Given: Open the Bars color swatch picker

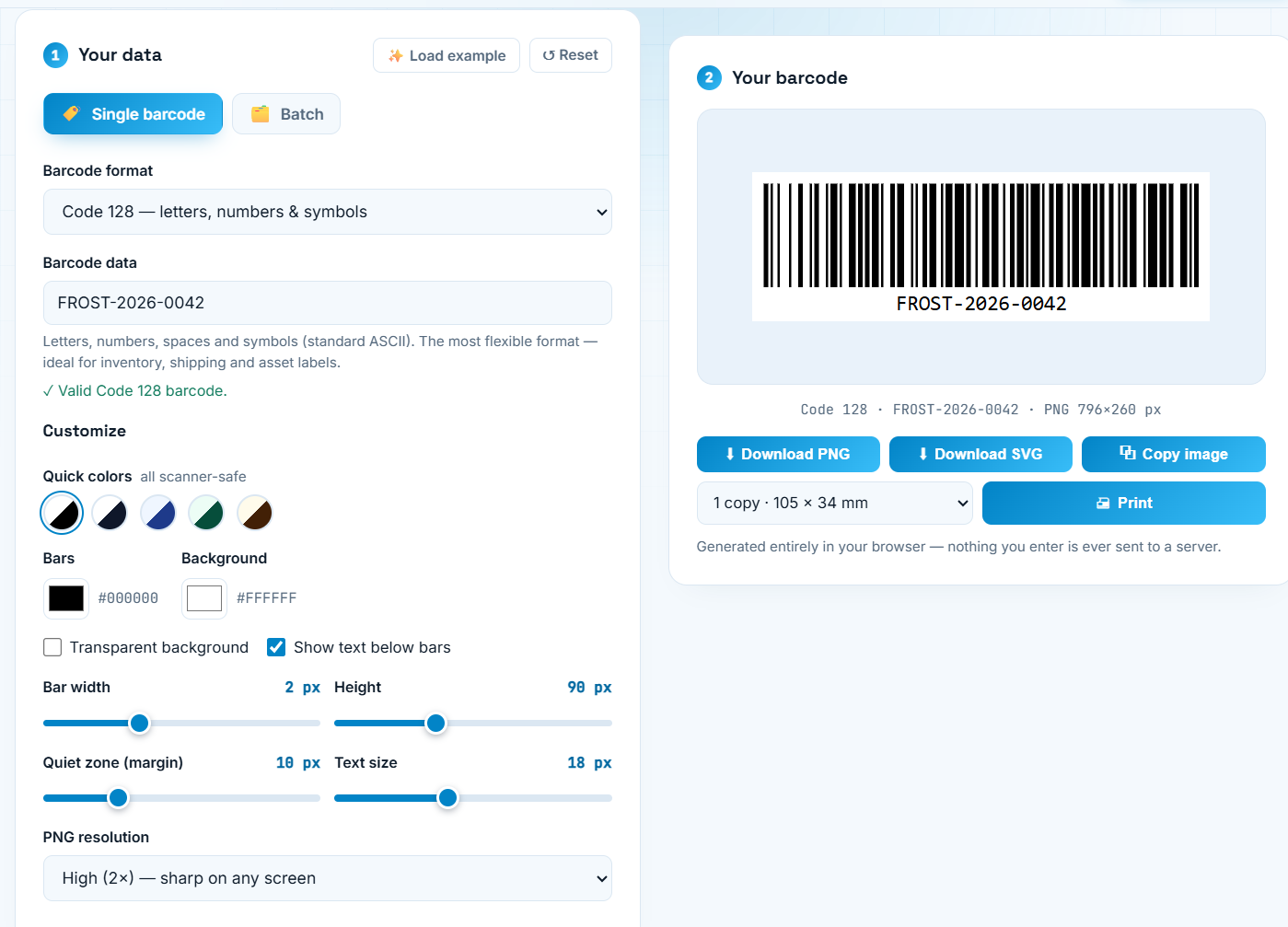Looking at the screenshot, I should pyautogui.click(x=66, y=598).
